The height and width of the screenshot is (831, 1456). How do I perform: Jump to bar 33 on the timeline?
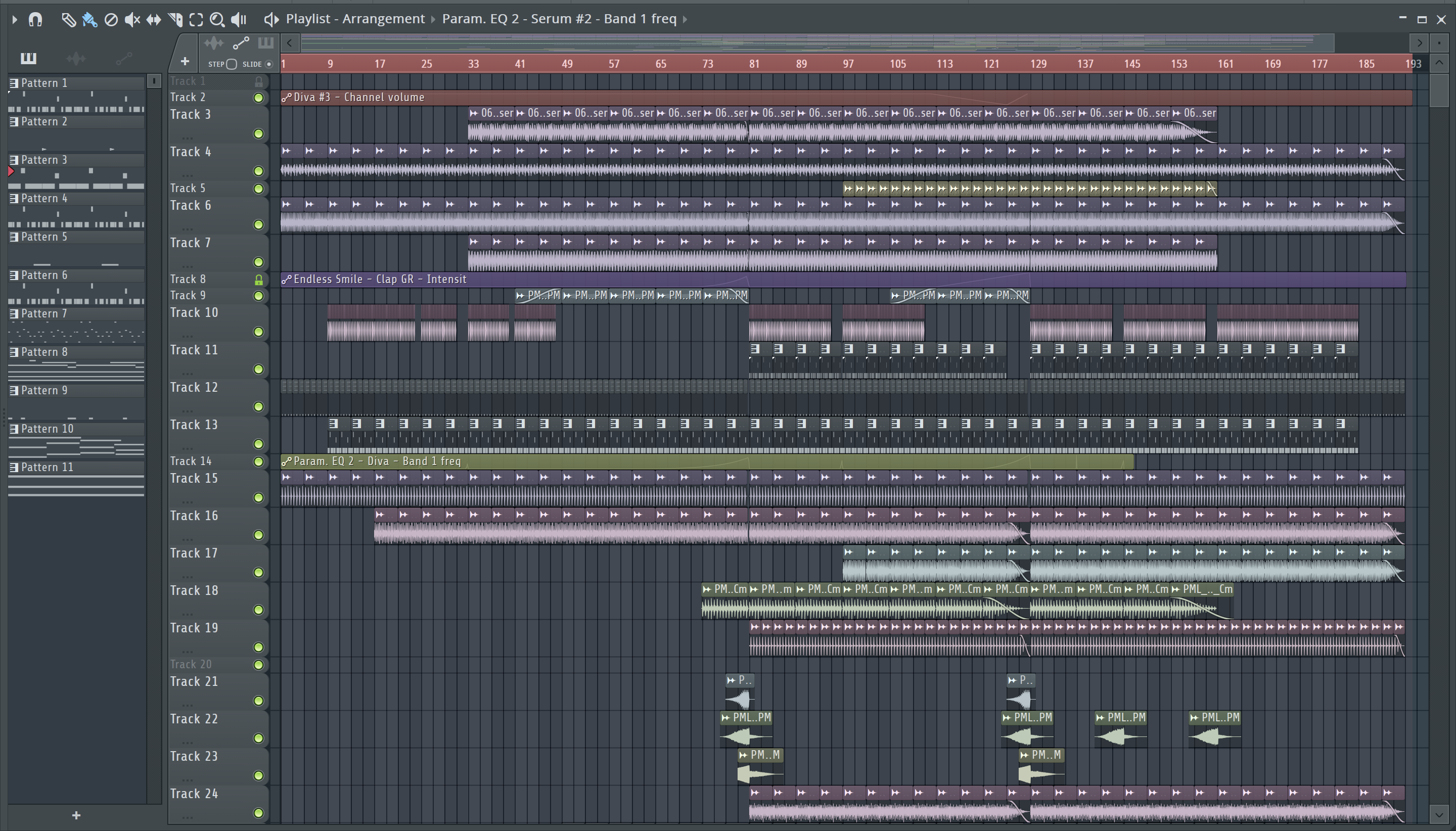(473, 64)
